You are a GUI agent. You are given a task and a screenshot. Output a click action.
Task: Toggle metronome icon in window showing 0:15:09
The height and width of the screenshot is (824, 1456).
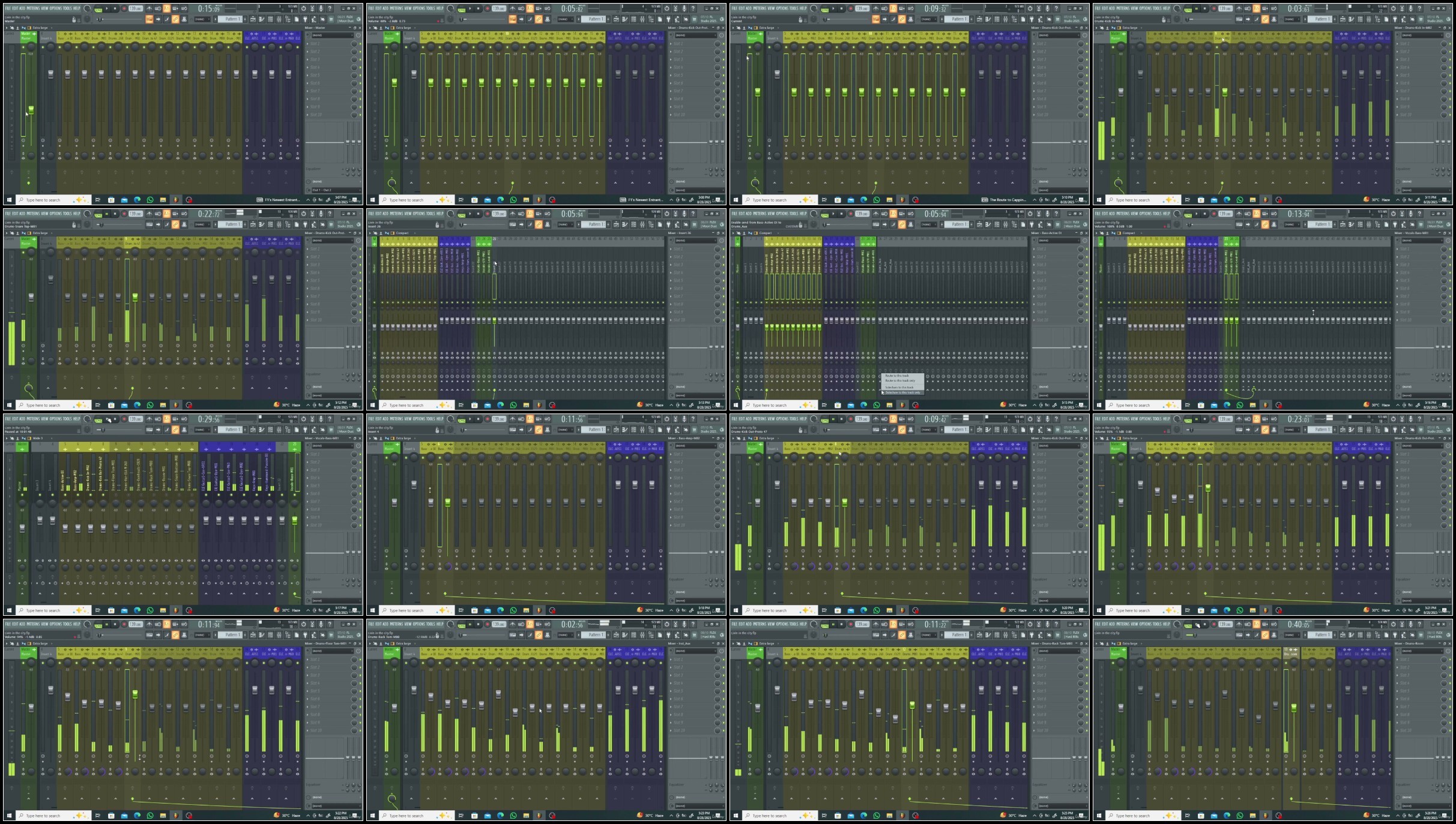(149, 8)
